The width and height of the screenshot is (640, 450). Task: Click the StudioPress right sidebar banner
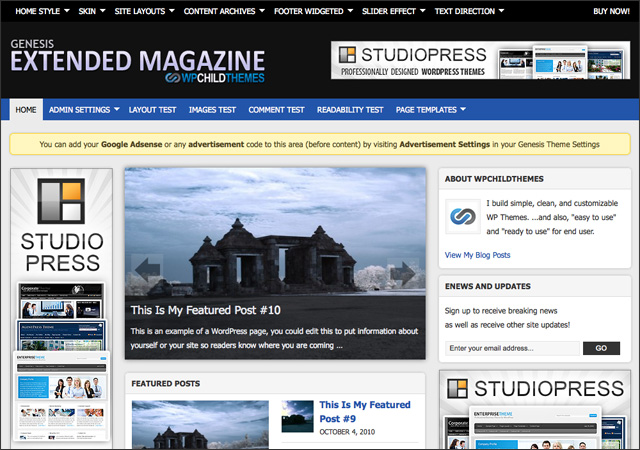click(x=535, y=410)
